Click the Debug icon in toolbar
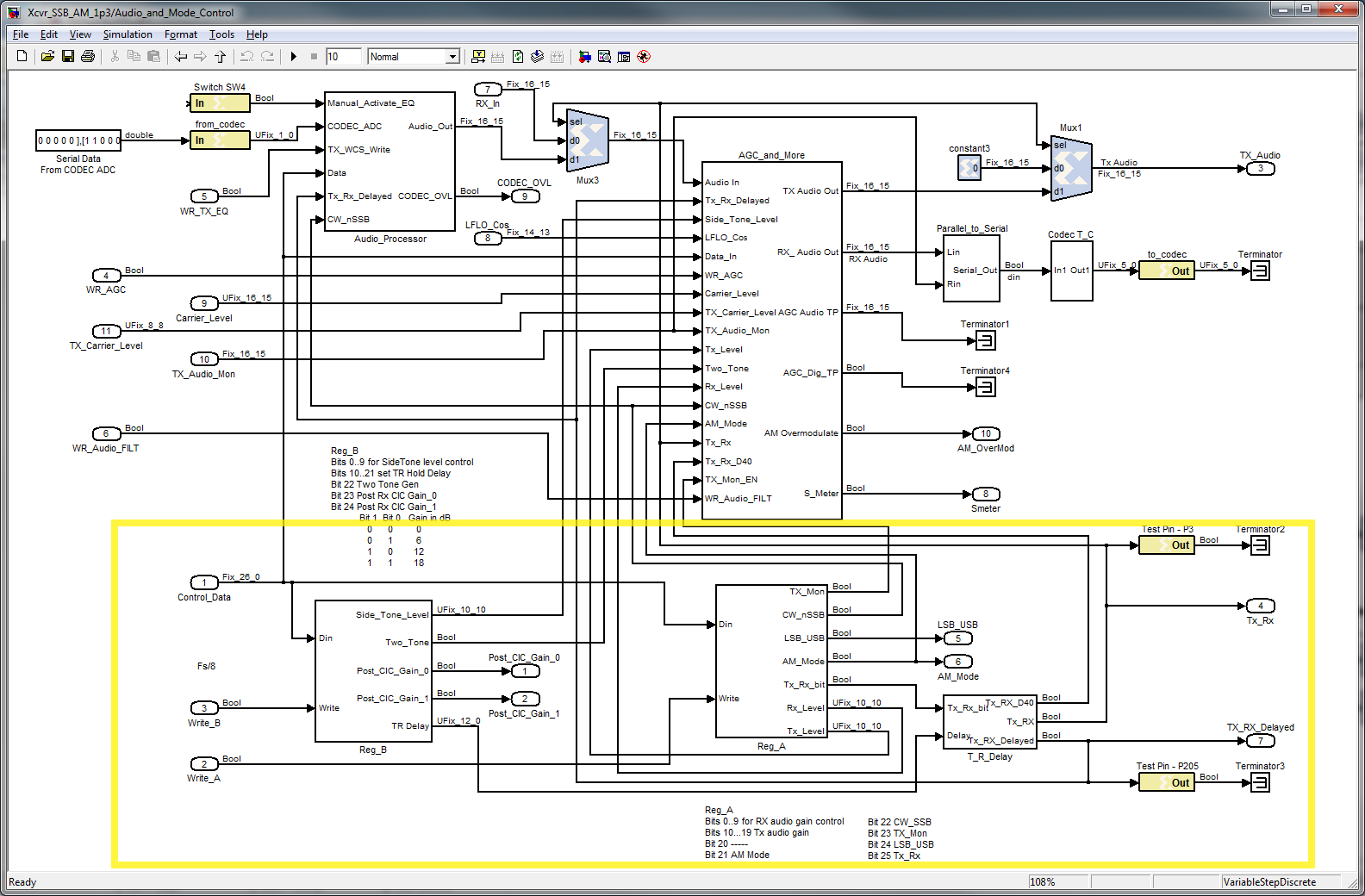Image resolution: width=1365 pixels, height=896 pixels. click(x=644, y=56)
